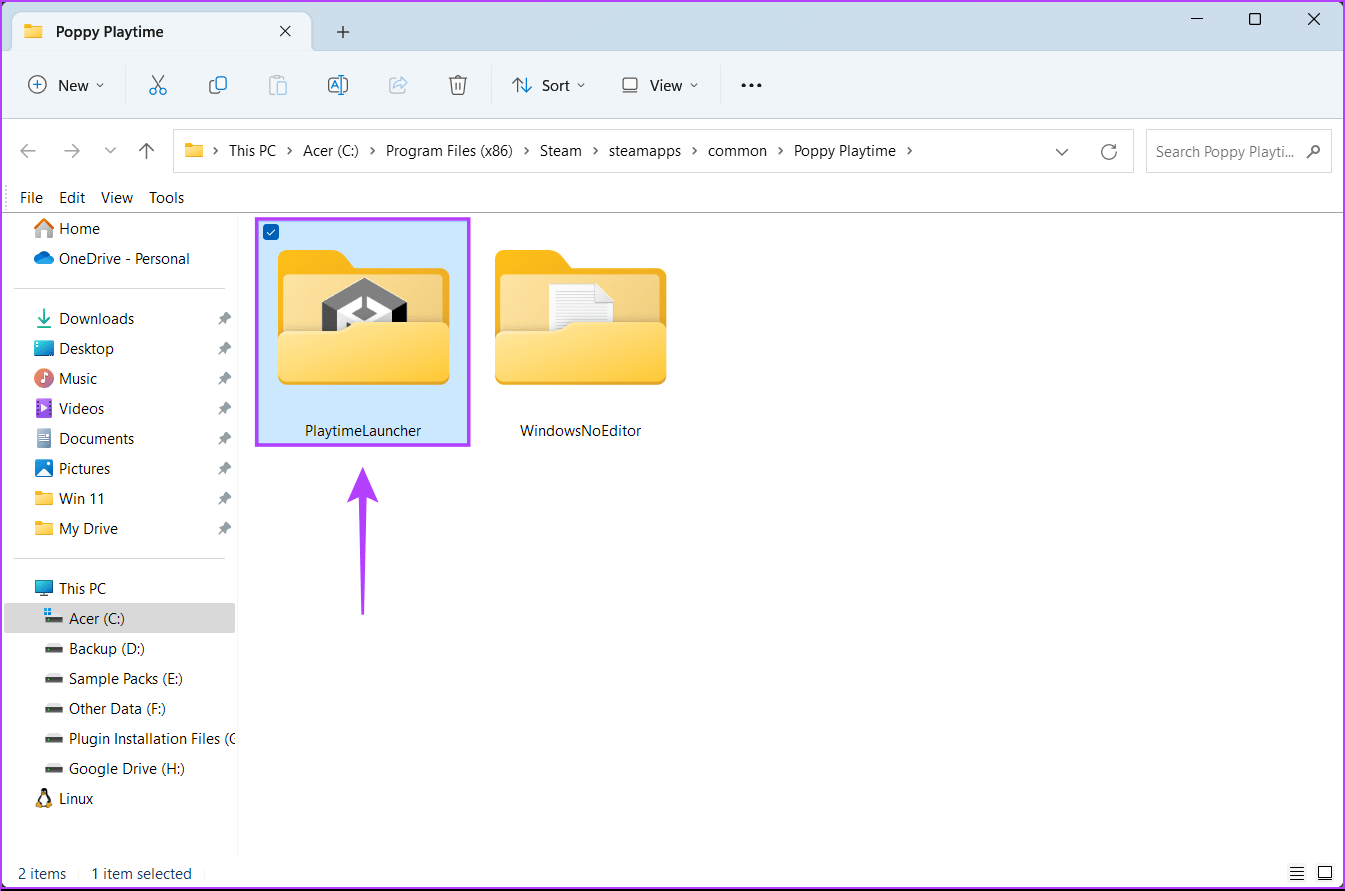Expand chevron after Steam in path
The height and width of the screenshot is (891, 1345).
pos(595,151)
